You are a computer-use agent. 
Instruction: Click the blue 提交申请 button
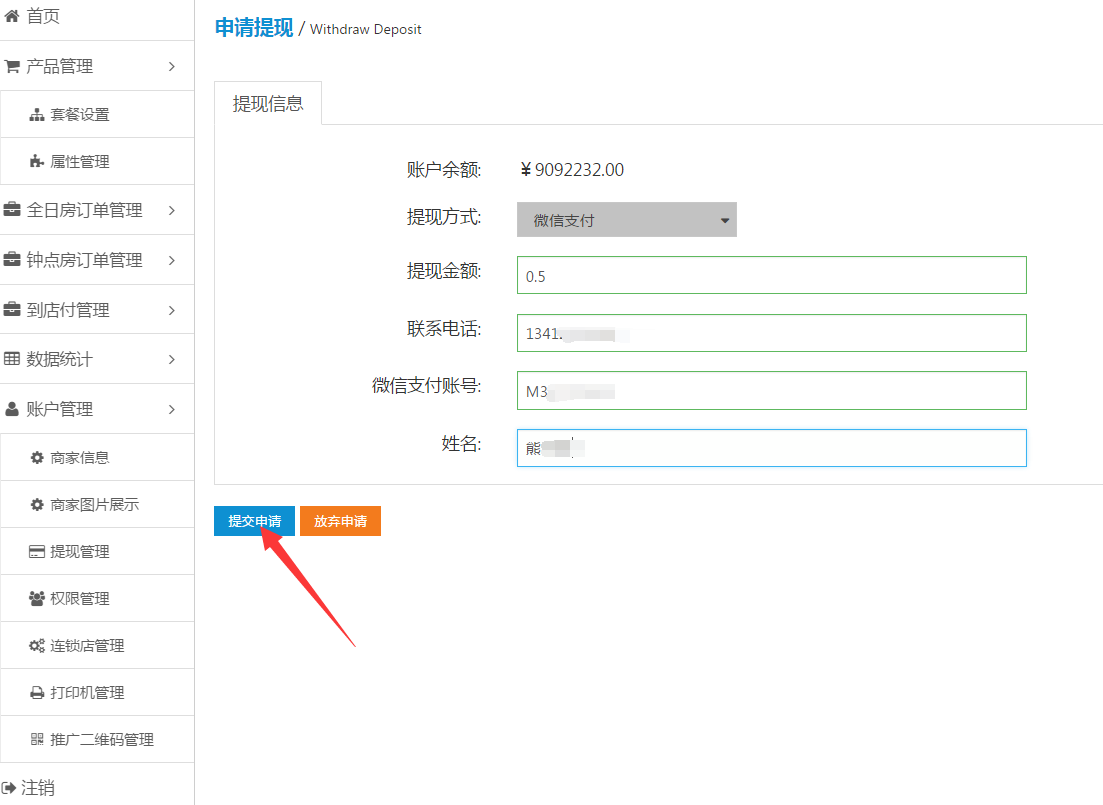point(254,521)
